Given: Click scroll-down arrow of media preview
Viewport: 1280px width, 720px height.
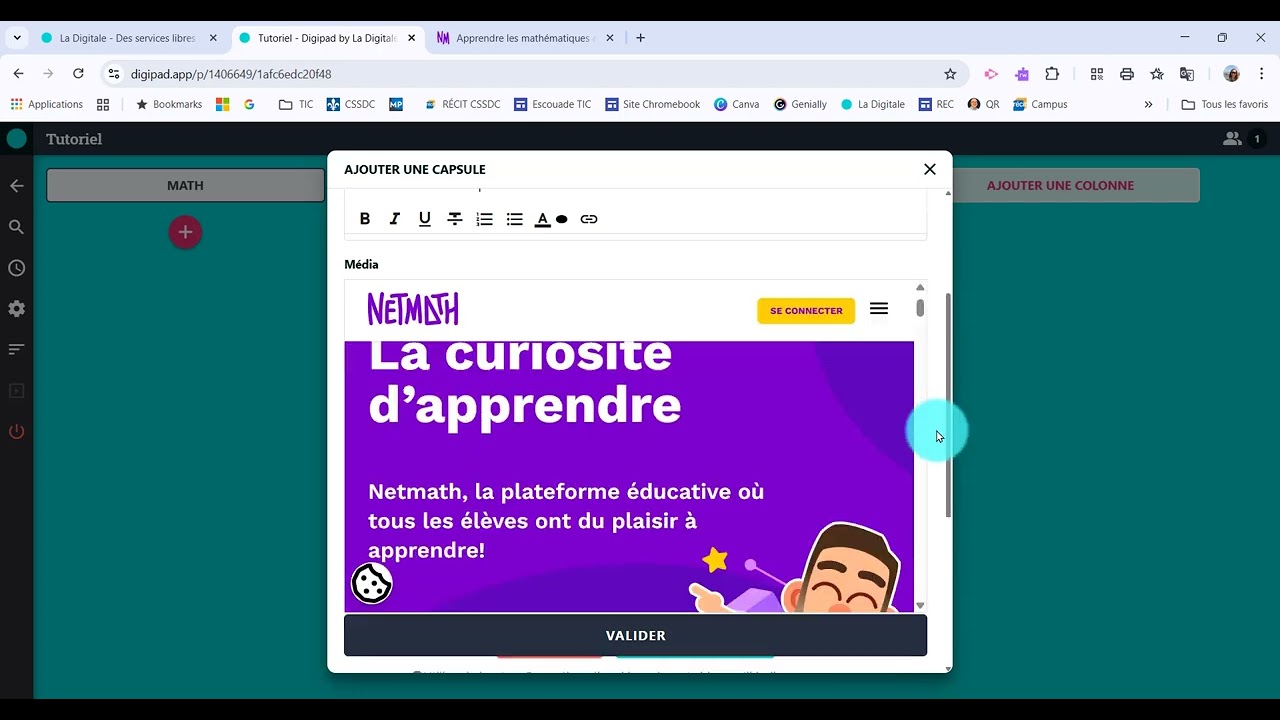Looking at the screenshot, I should [x=920, y=605].
